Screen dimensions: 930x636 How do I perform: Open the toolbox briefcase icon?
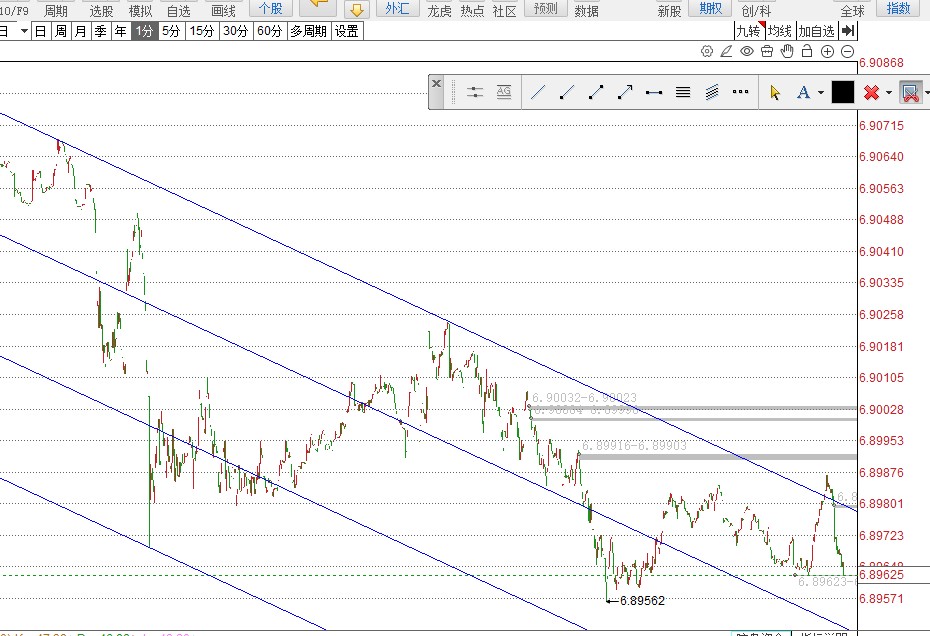click(x=767, y=52)
